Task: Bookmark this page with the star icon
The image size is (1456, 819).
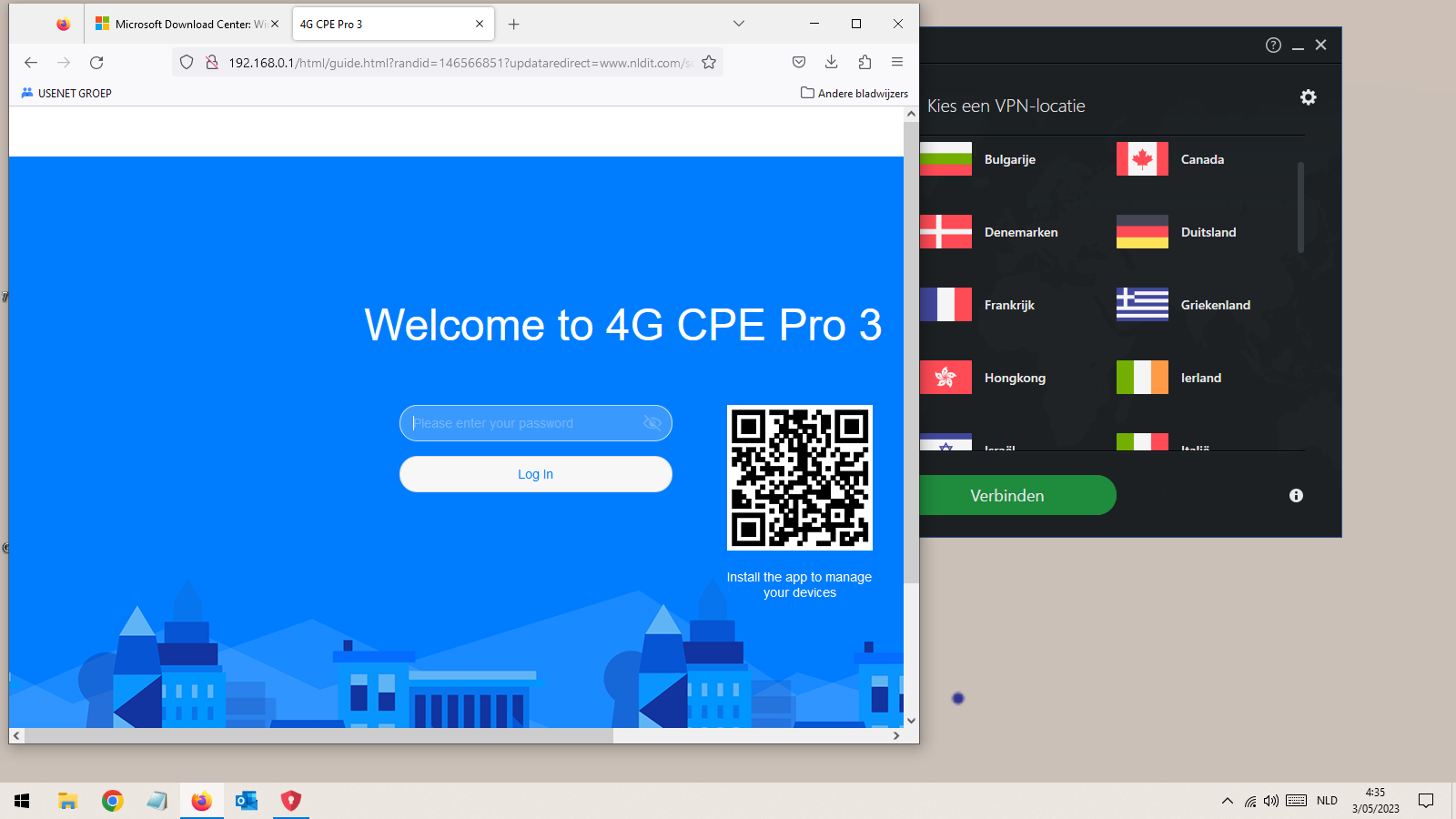Action: coord(709,62)
